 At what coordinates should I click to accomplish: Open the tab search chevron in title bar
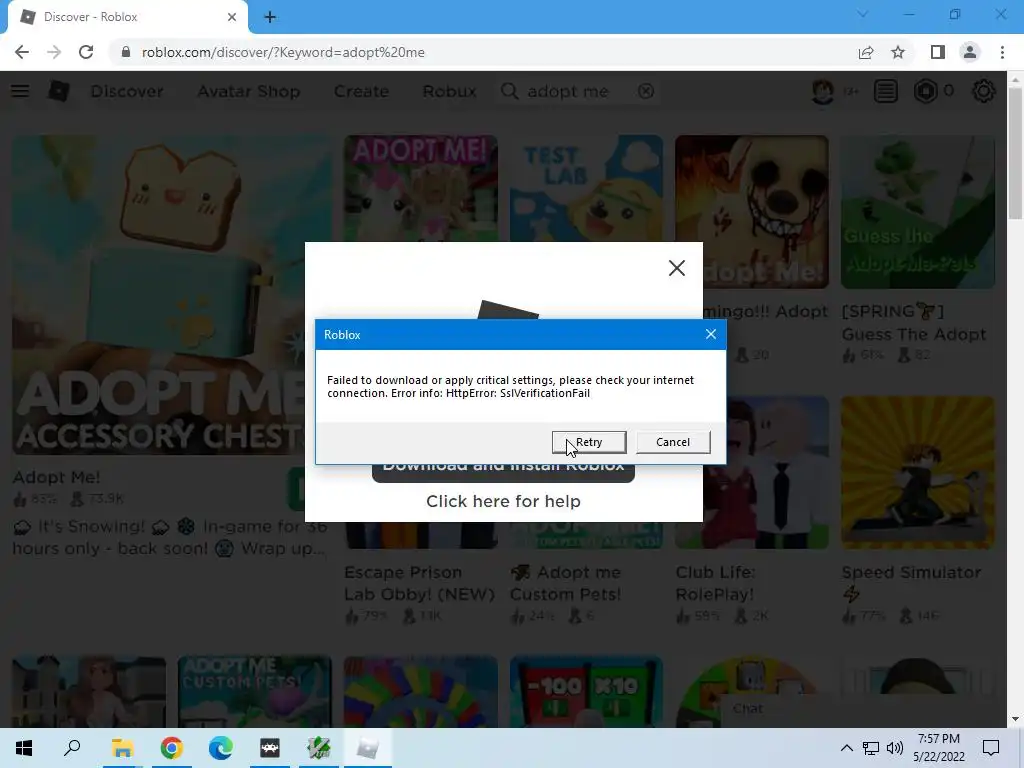863,14
